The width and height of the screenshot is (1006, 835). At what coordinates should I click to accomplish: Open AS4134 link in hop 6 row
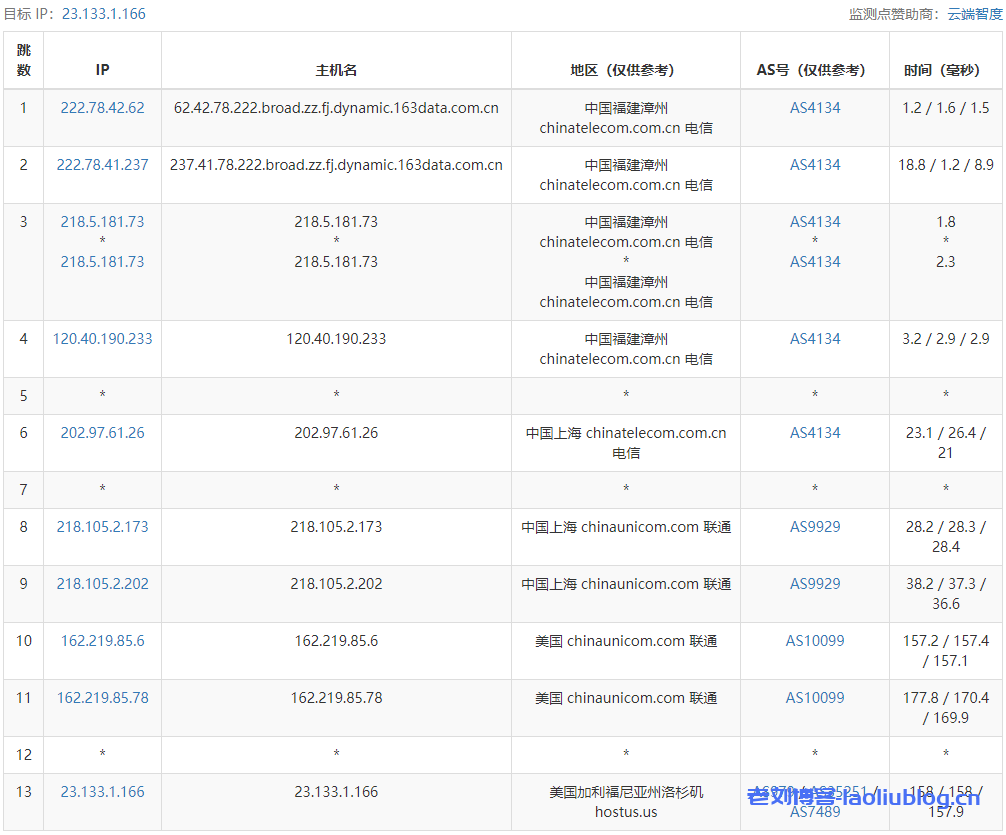point(815,433)
